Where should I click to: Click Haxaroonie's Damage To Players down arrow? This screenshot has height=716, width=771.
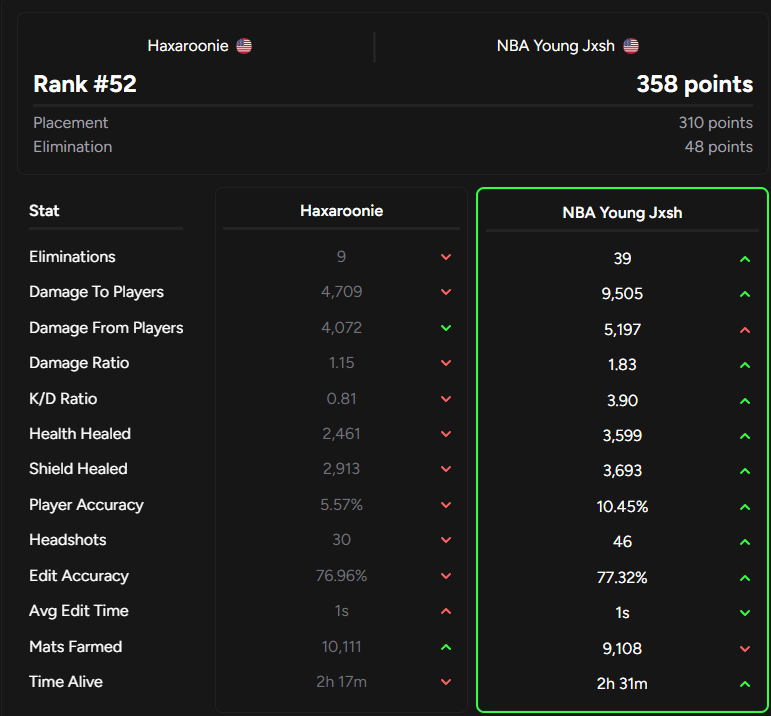tap(446, 292)
